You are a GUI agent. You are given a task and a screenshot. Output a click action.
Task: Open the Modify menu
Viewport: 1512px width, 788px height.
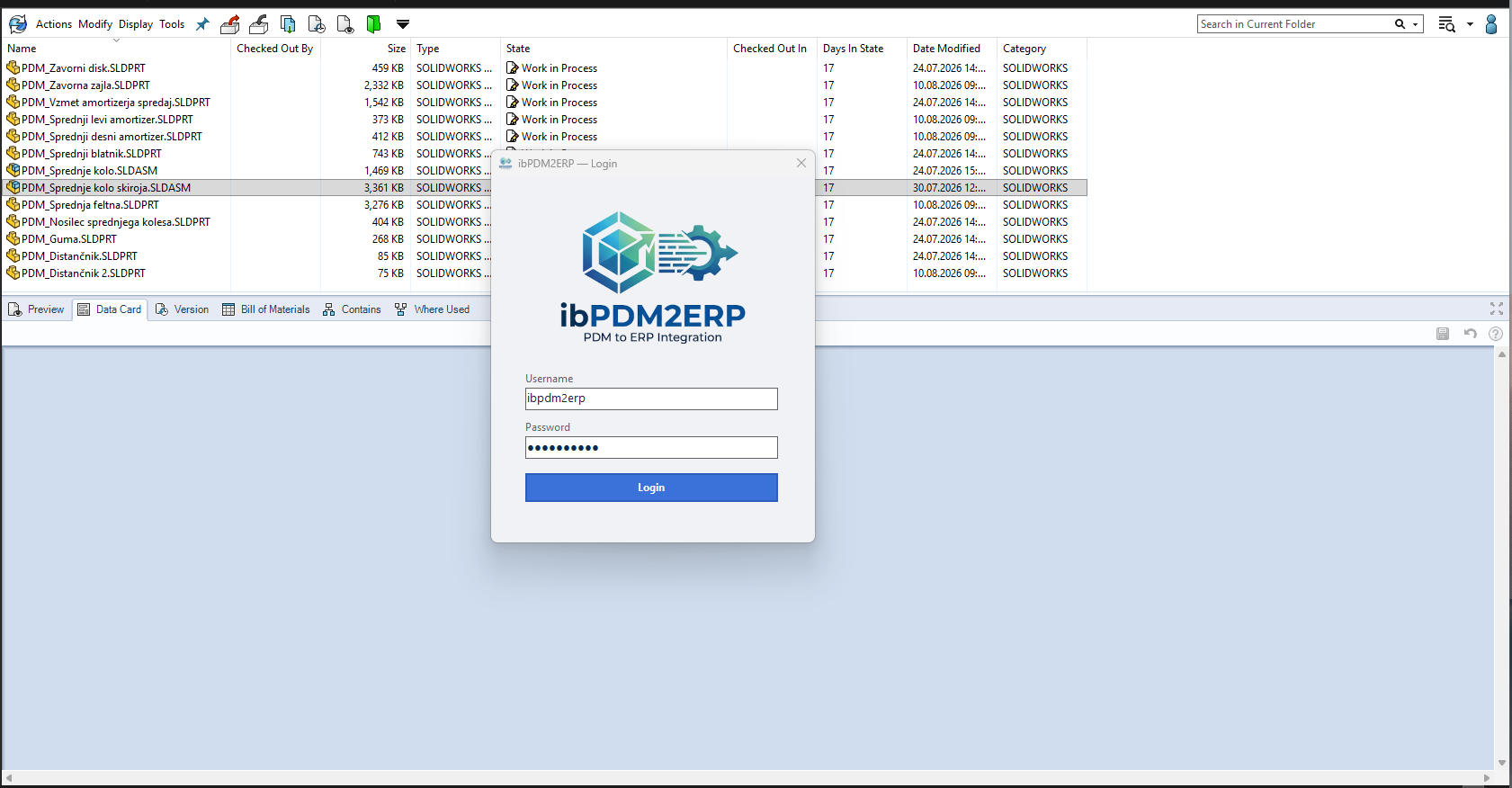[x=95, y=24]
